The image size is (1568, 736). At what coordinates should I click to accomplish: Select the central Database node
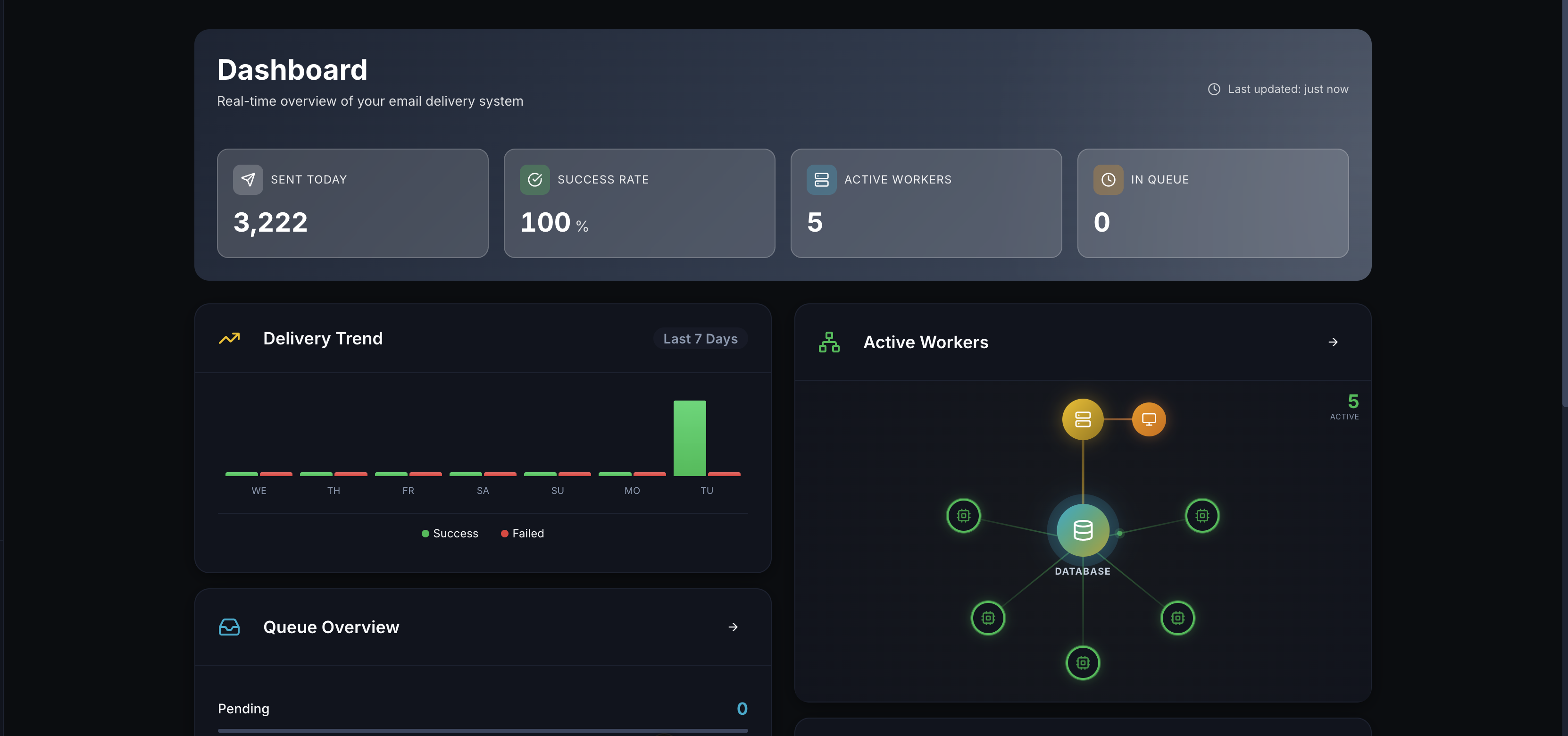coord(1082,530)
